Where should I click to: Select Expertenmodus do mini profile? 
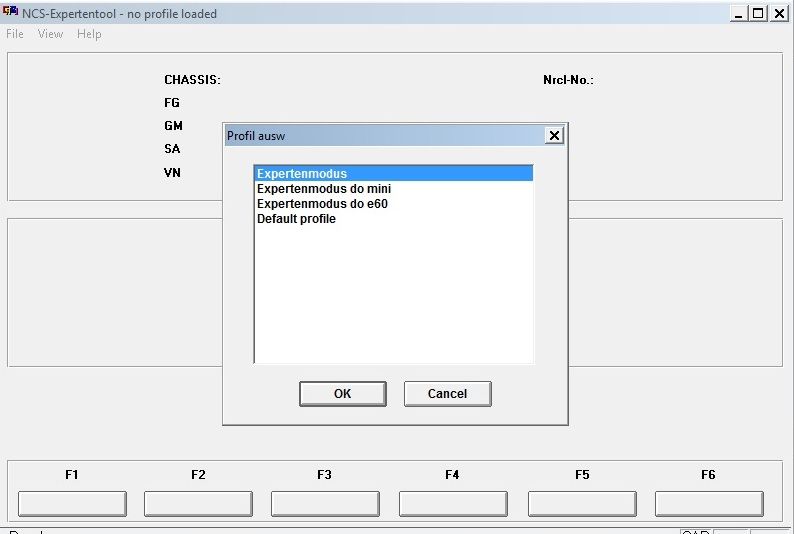click(393, 189)
